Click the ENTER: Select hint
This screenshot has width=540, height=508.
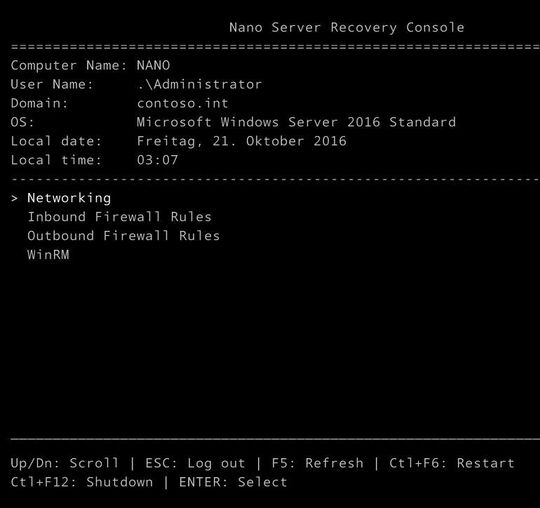pos(233,482)
